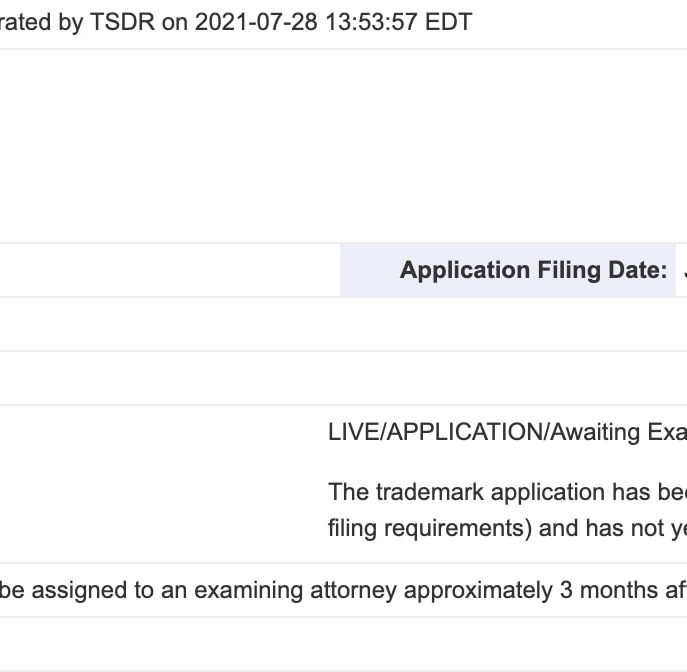Click the word 'Awaiting' in status line

[x=595, y=432]
